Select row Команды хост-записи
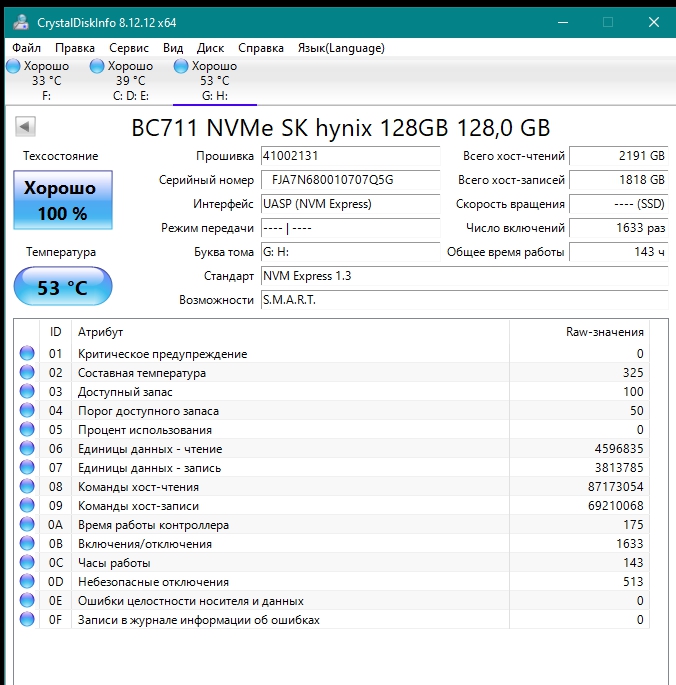676x685 pixels. (332, 505)
